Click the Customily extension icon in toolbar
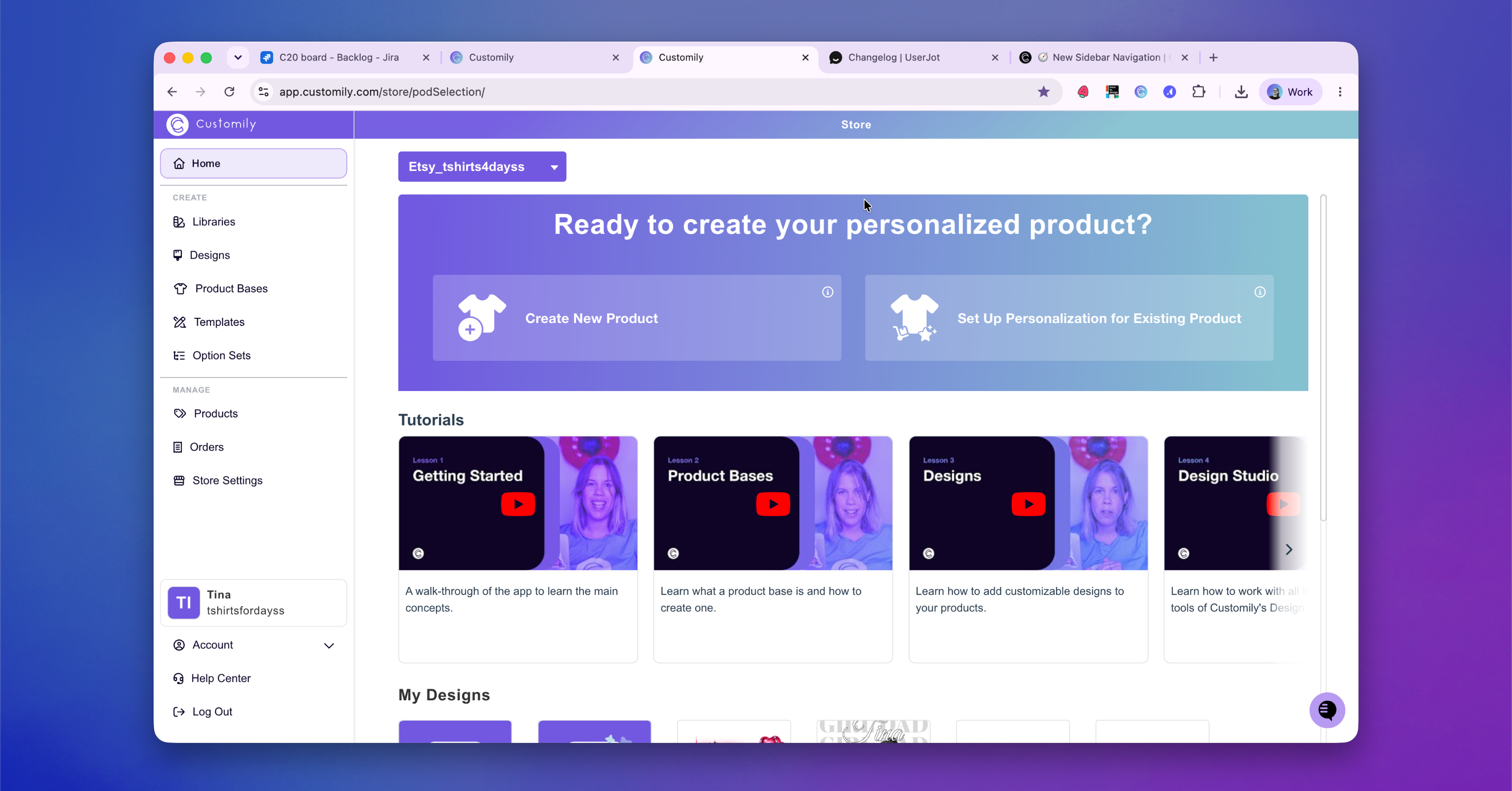 pos(1141,92)
